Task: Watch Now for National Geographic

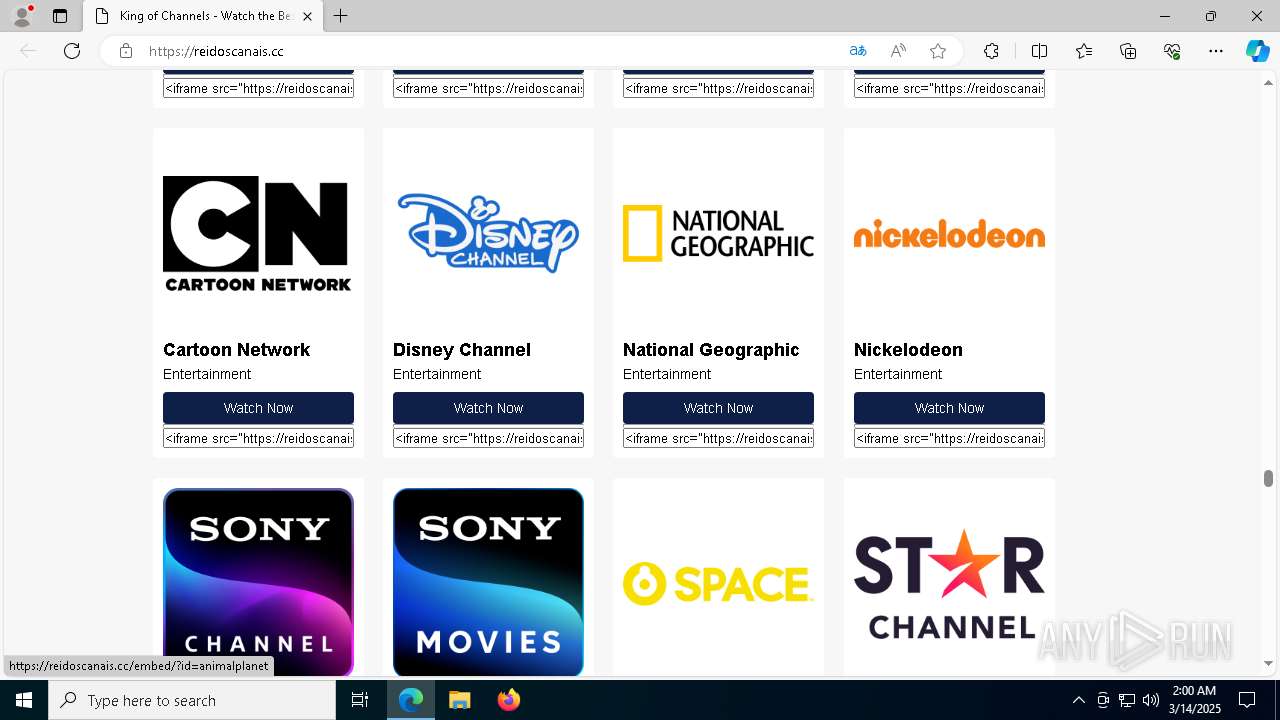Action: point(718,408)
